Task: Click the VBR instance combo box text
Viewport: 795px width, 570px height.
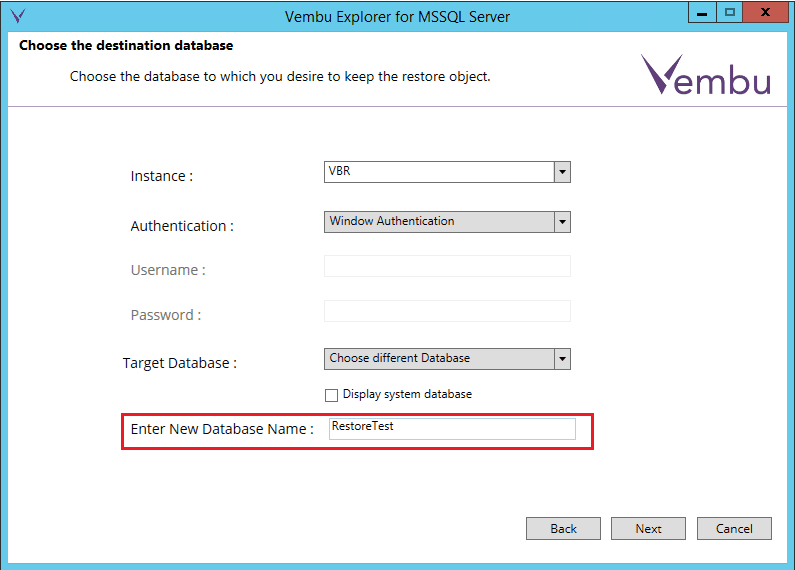Action: point(439,172)
